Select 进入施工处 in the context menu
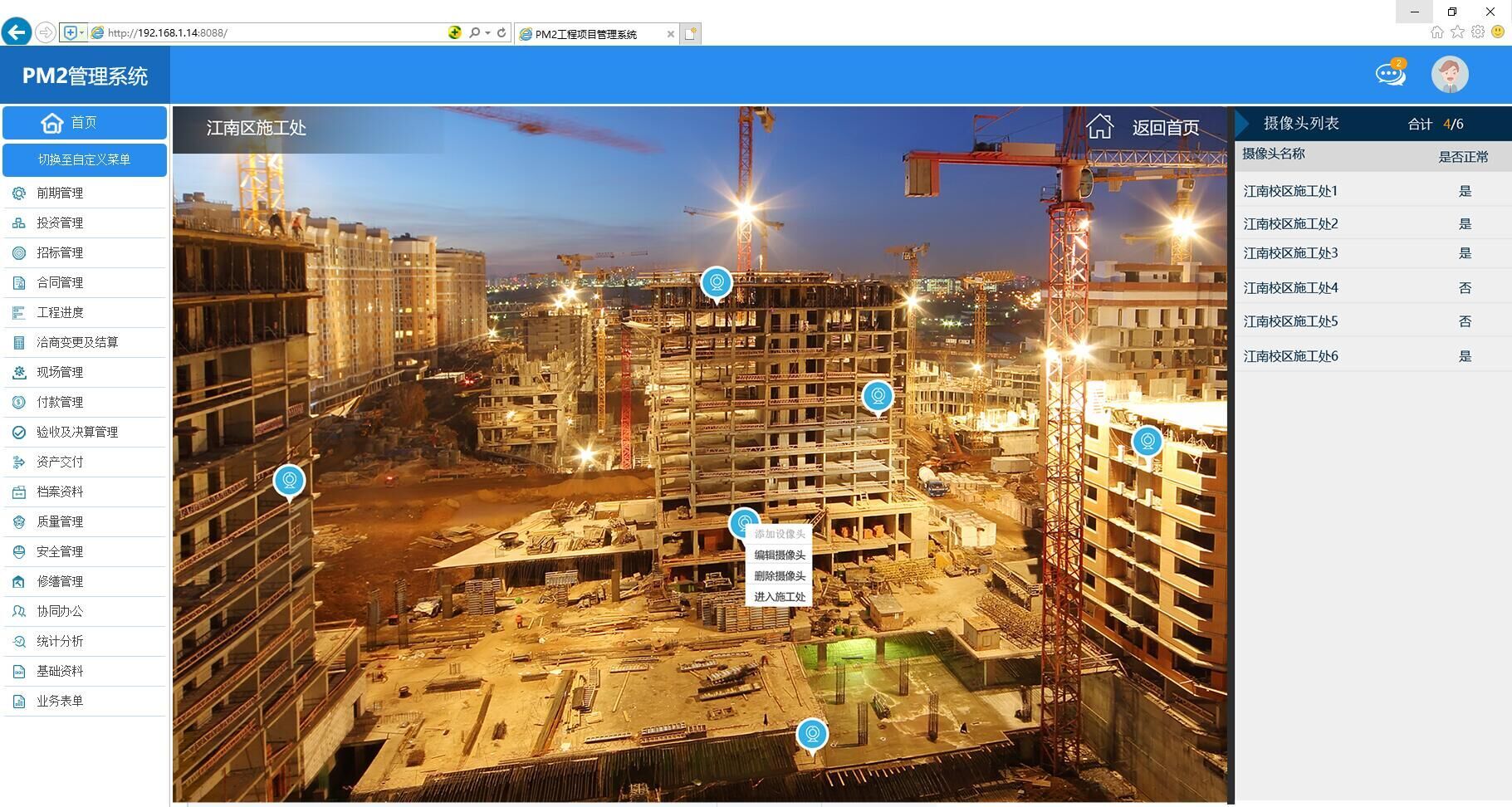This screenshot has height=807, width=1512. pyautogui.click(x=779, y=596)
